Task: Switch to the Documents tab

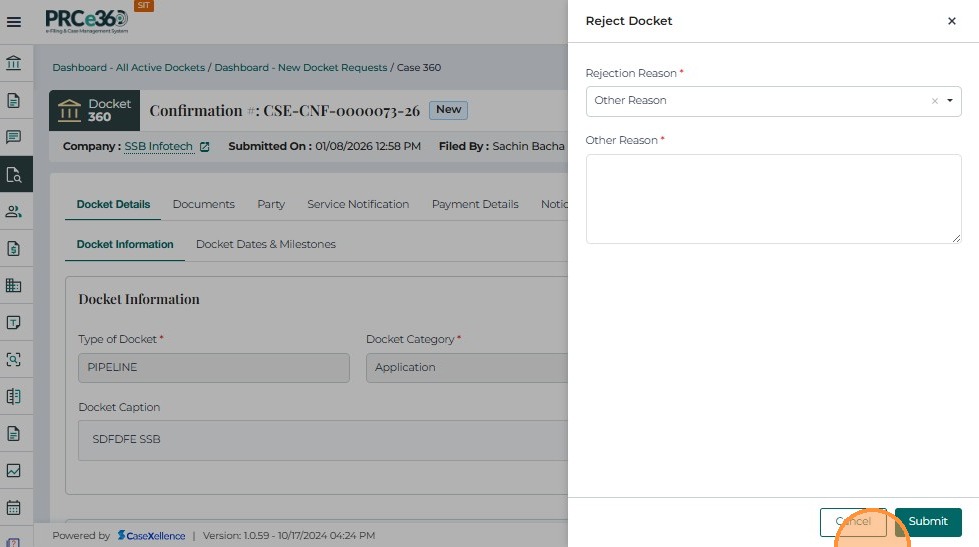Action: (203, 204)
